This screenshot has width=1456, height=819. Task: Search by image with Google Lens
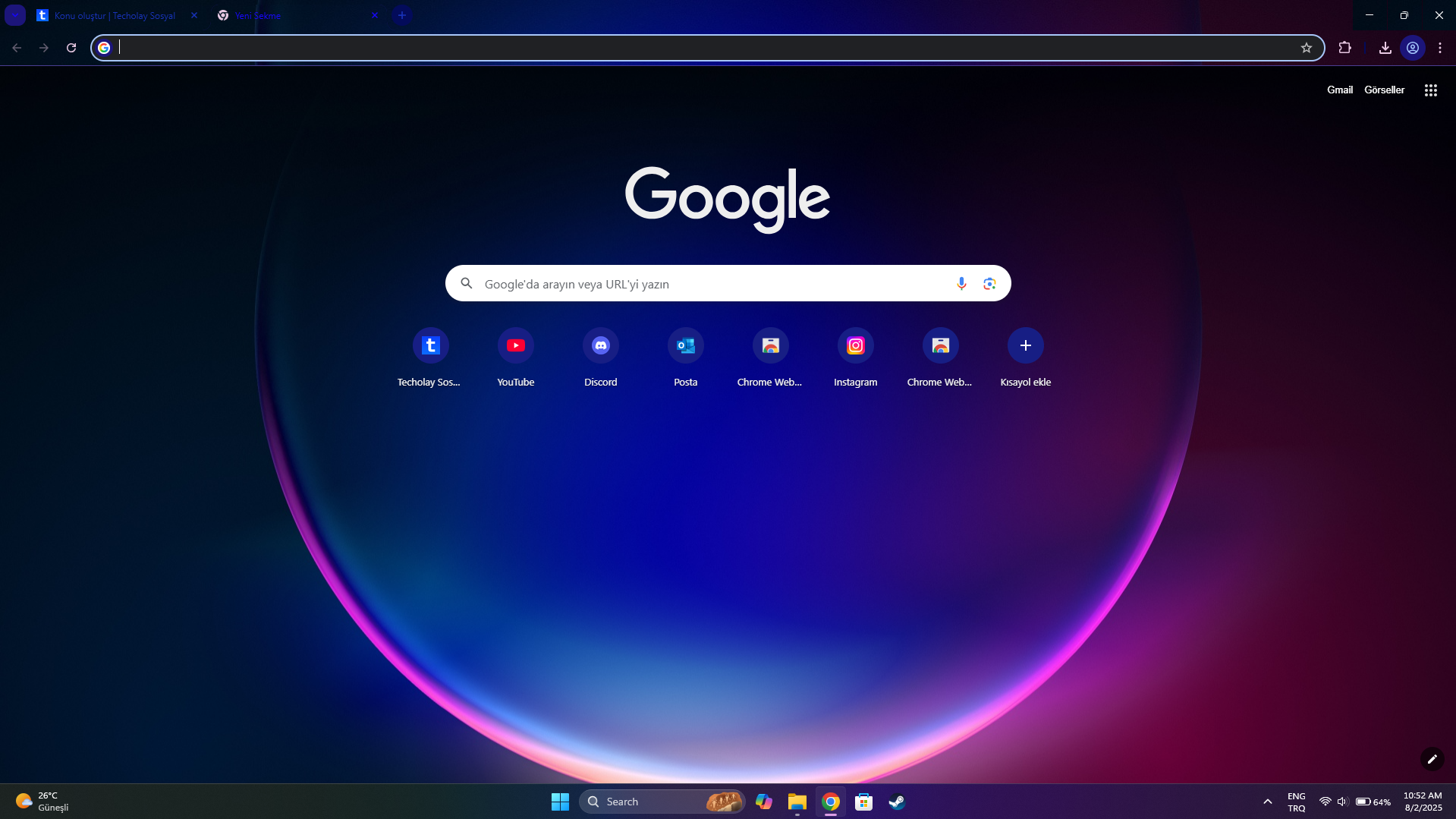pyautogui.click(x=989, y=283)
